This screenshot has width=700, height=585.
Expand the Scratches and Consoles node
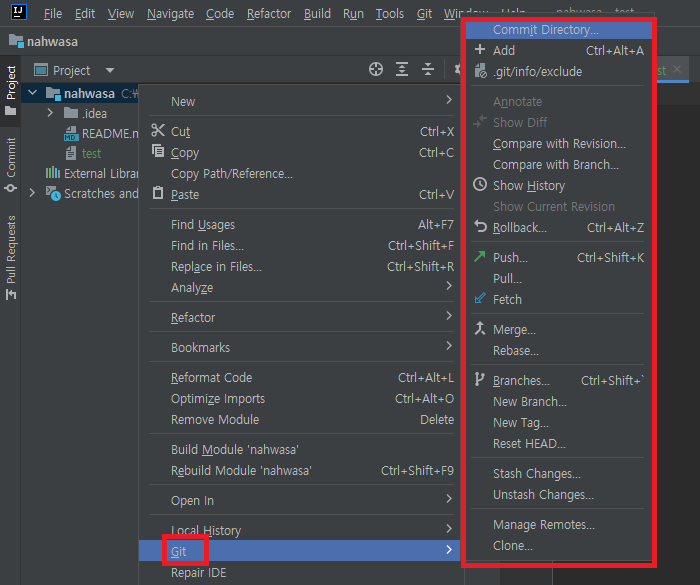pos(32,193)
